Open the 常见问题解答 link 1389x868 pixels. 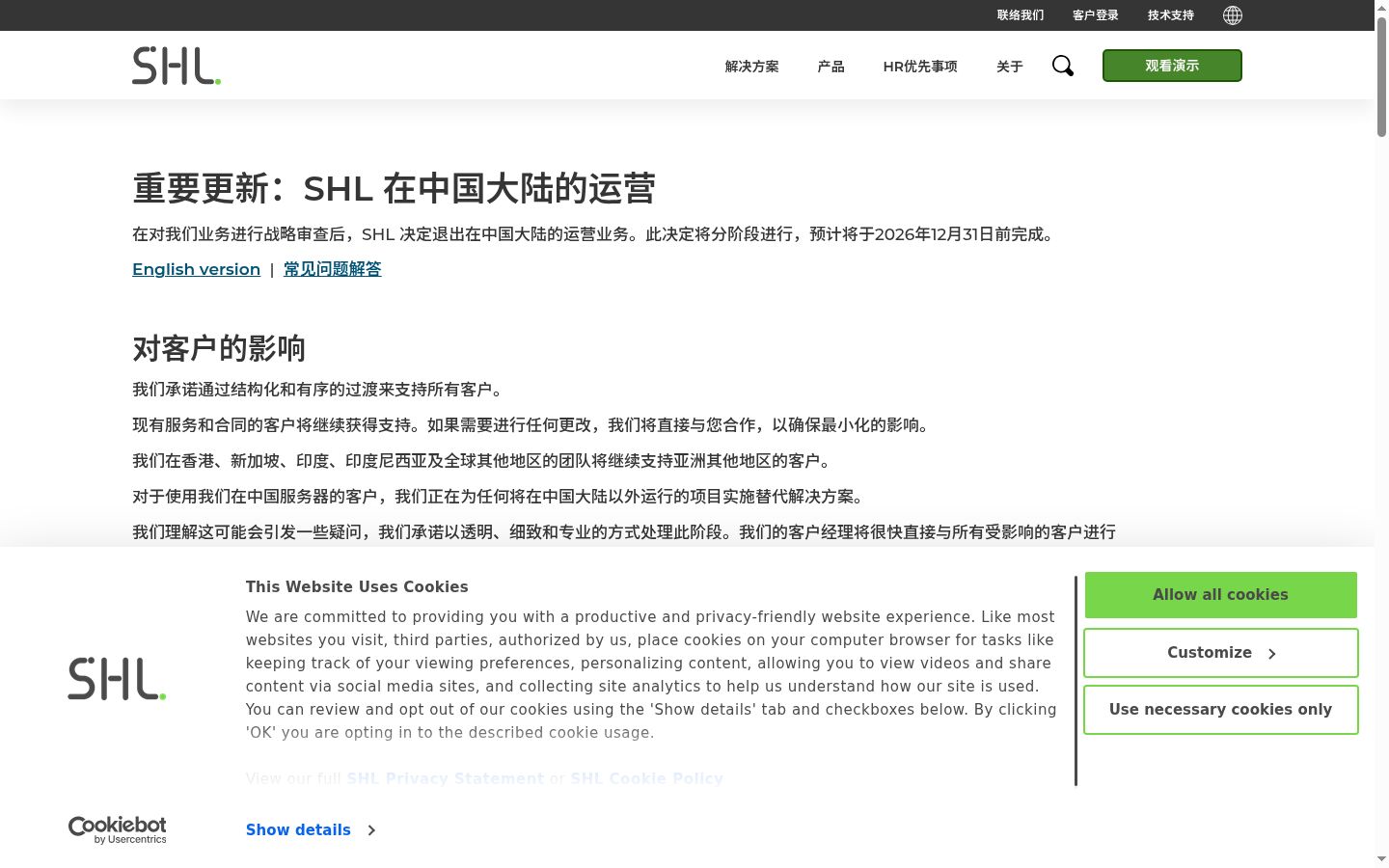332,269
